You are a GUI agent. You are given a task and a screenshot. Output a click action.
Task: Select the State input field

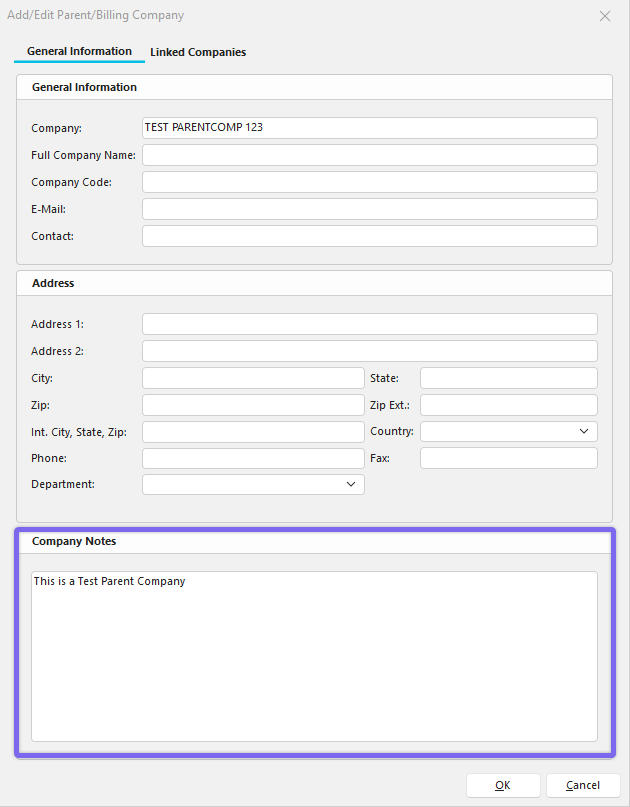[508, 378]
